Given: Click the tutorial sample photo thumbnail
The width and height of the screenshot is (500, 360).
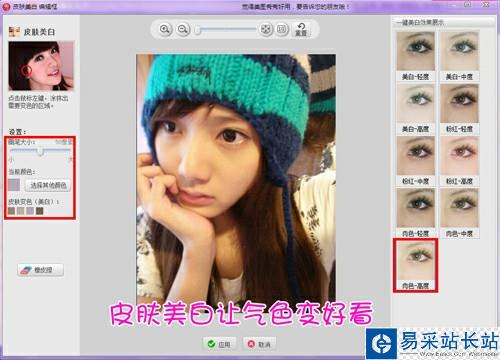Looking at the screenshot, I should (41, 66).
